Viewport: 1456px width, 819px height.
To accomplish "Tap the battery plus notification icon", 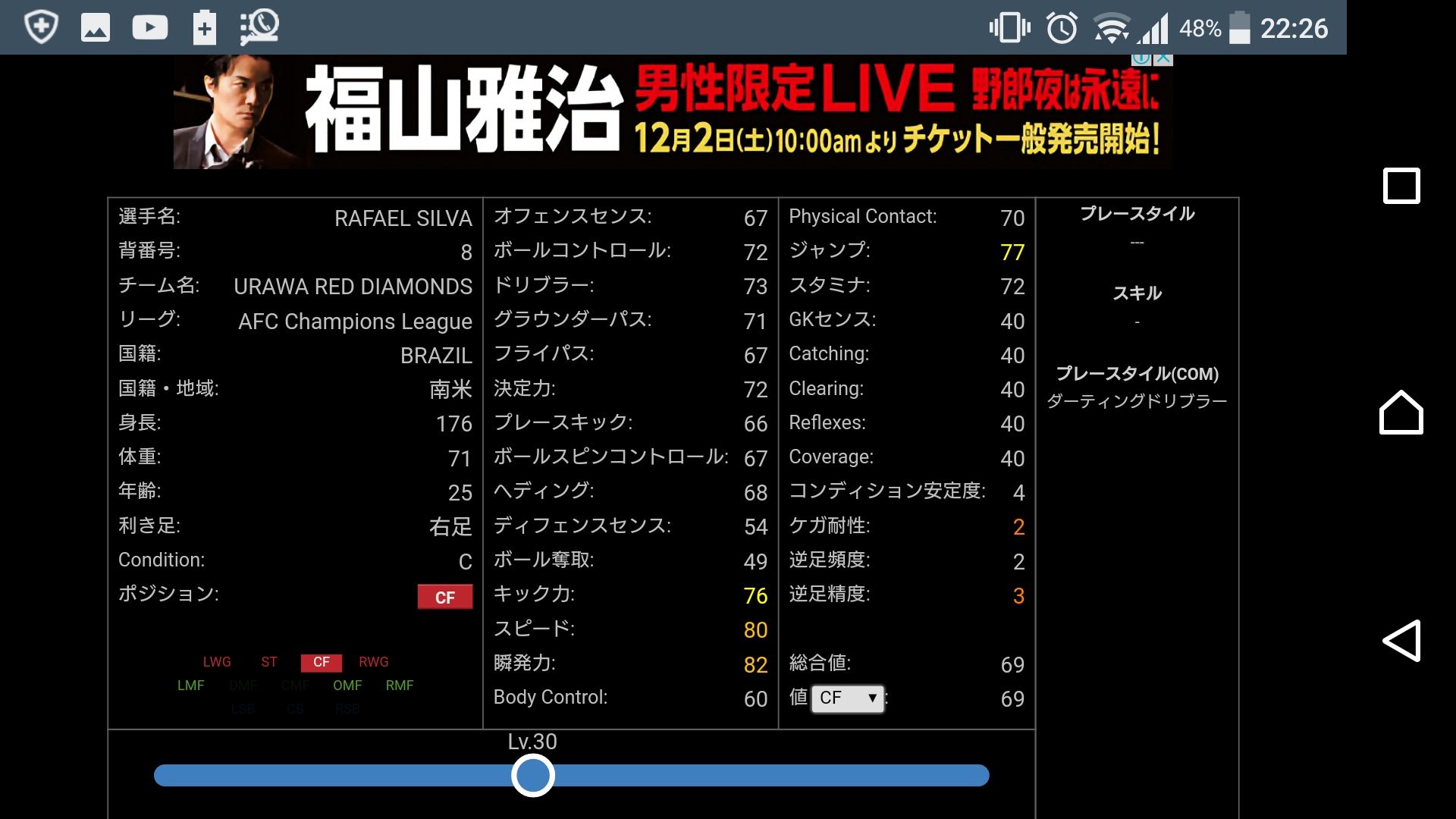I will [204, 28].
